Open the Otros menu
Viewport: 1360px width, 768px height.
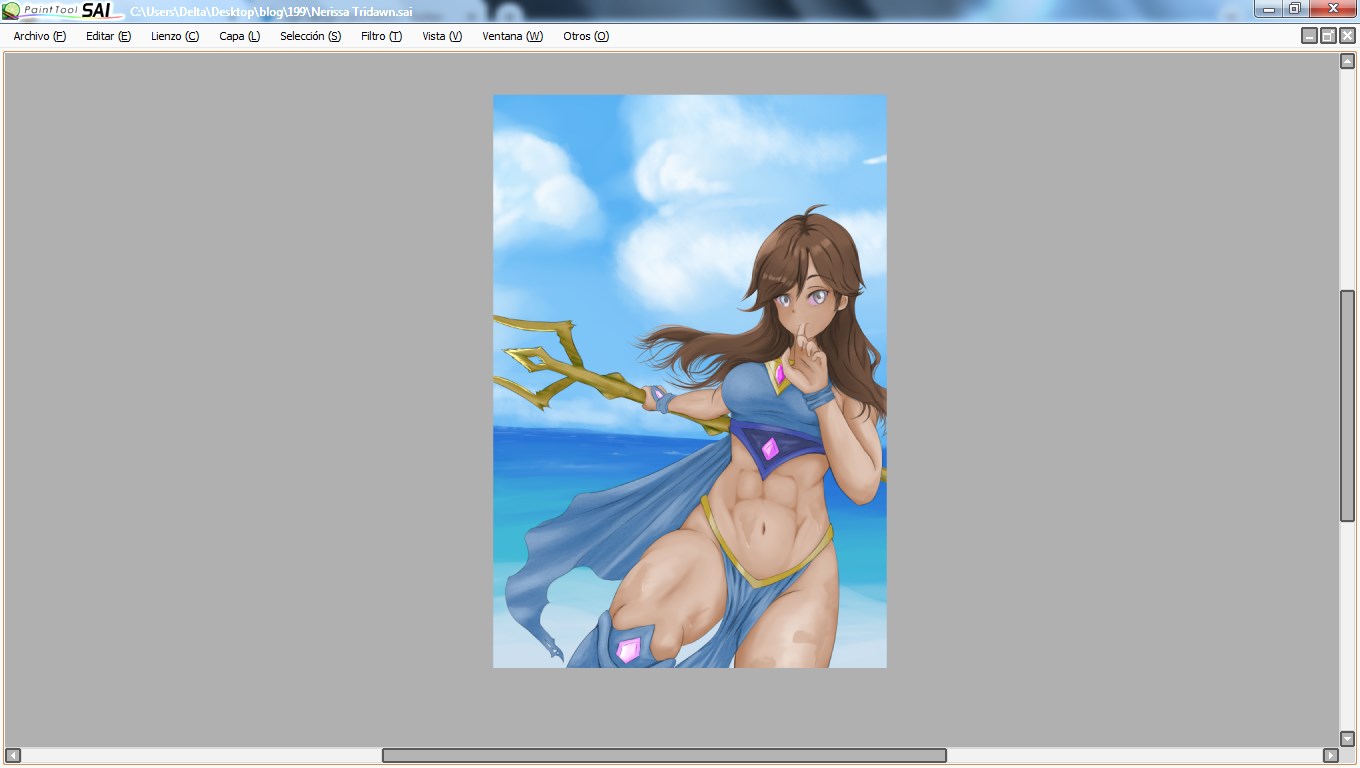[586, 36]
